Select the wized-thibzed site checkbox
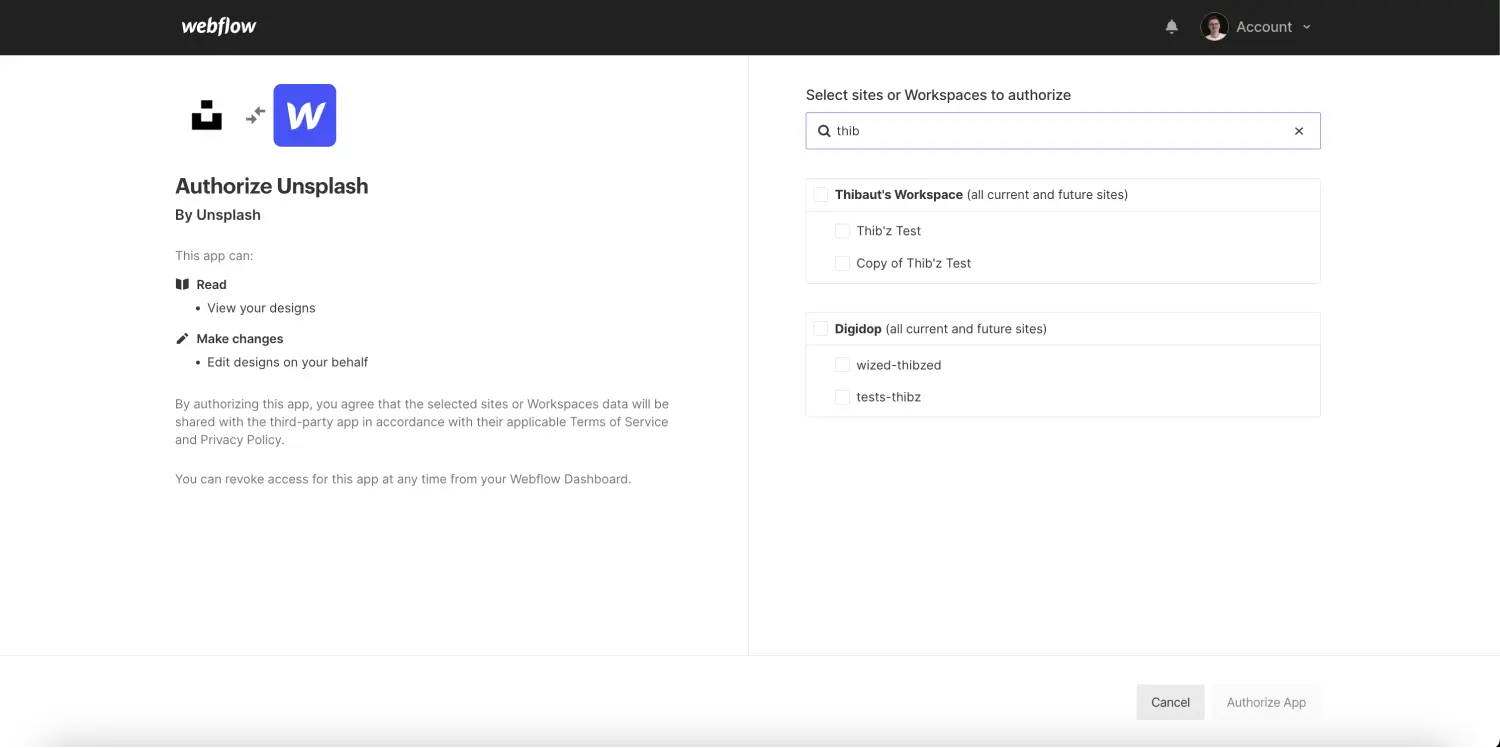Image resolution: width=1500 pixels, height=748 pixels. click(842, 364)
